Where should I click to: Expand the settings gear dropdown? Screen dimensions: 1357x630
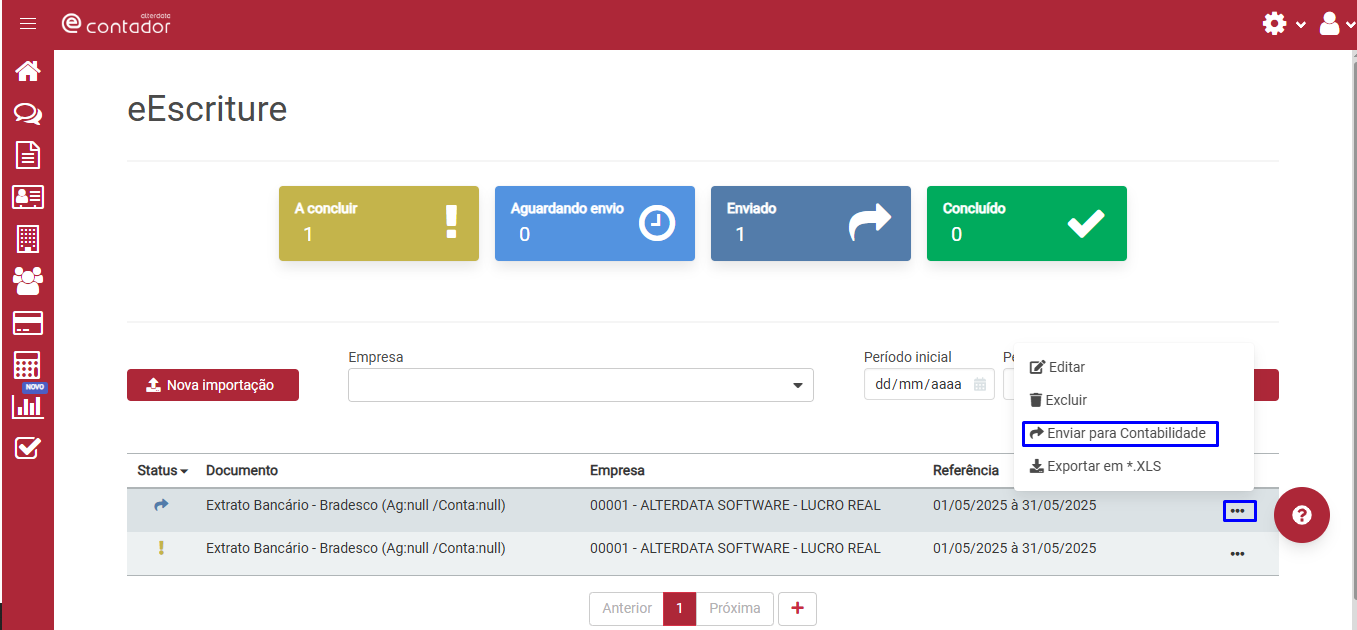tap(1284, 24)
